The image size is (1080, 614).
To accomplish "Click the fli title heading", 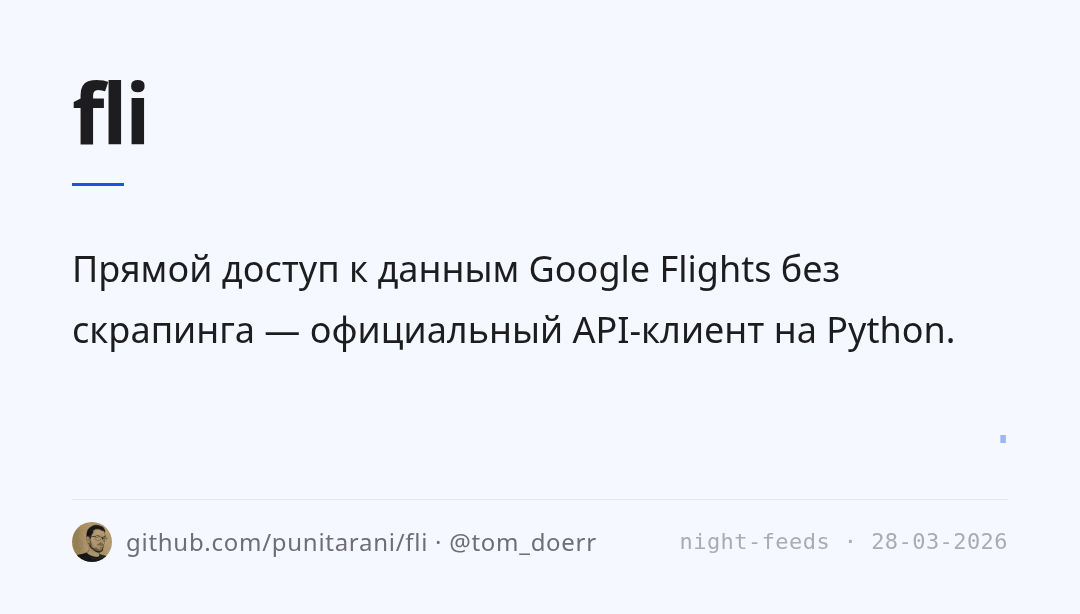I will tap(110, 112).
